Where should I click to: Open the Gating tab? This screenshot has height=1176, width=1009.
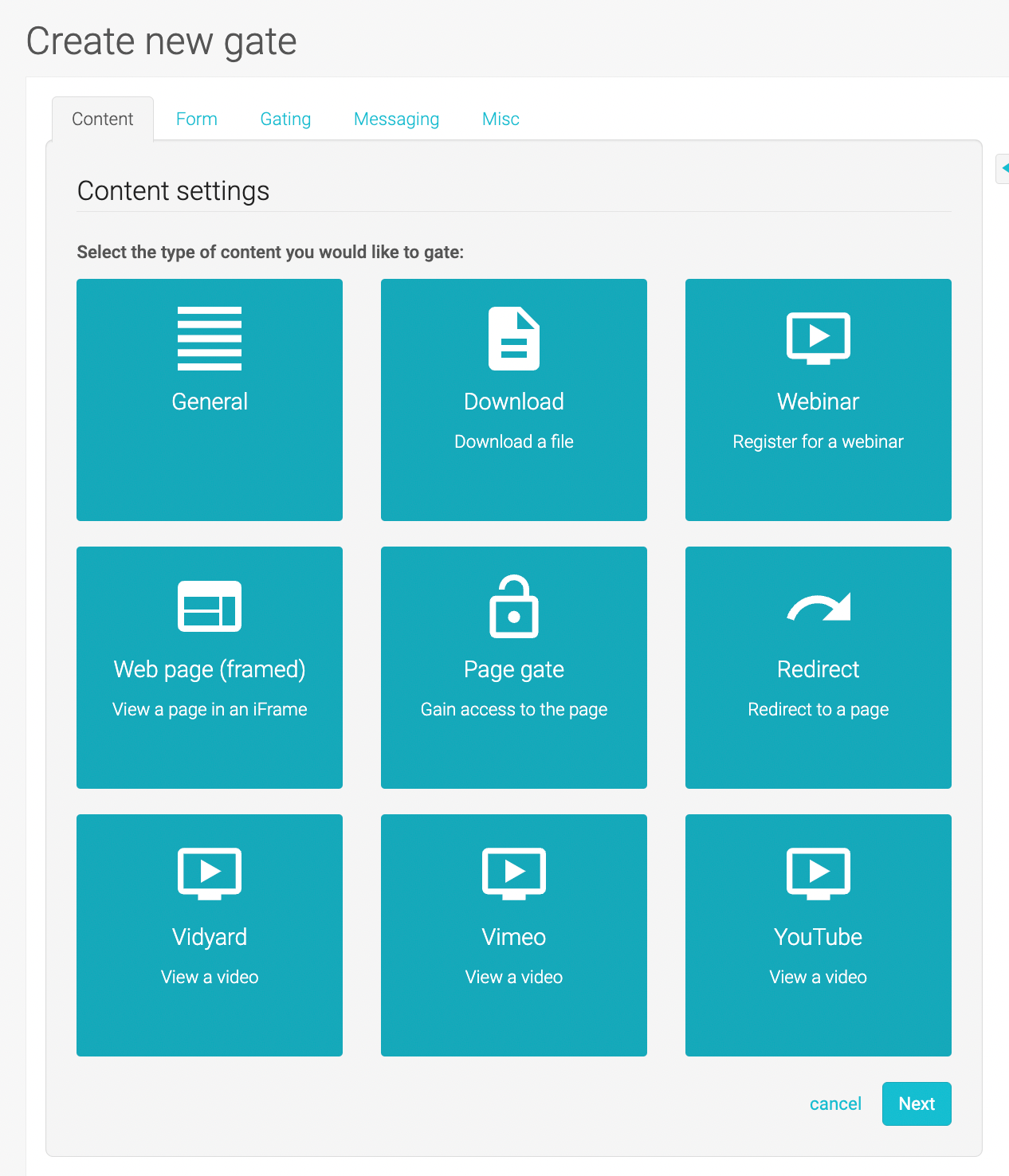(x=285, y=119)
